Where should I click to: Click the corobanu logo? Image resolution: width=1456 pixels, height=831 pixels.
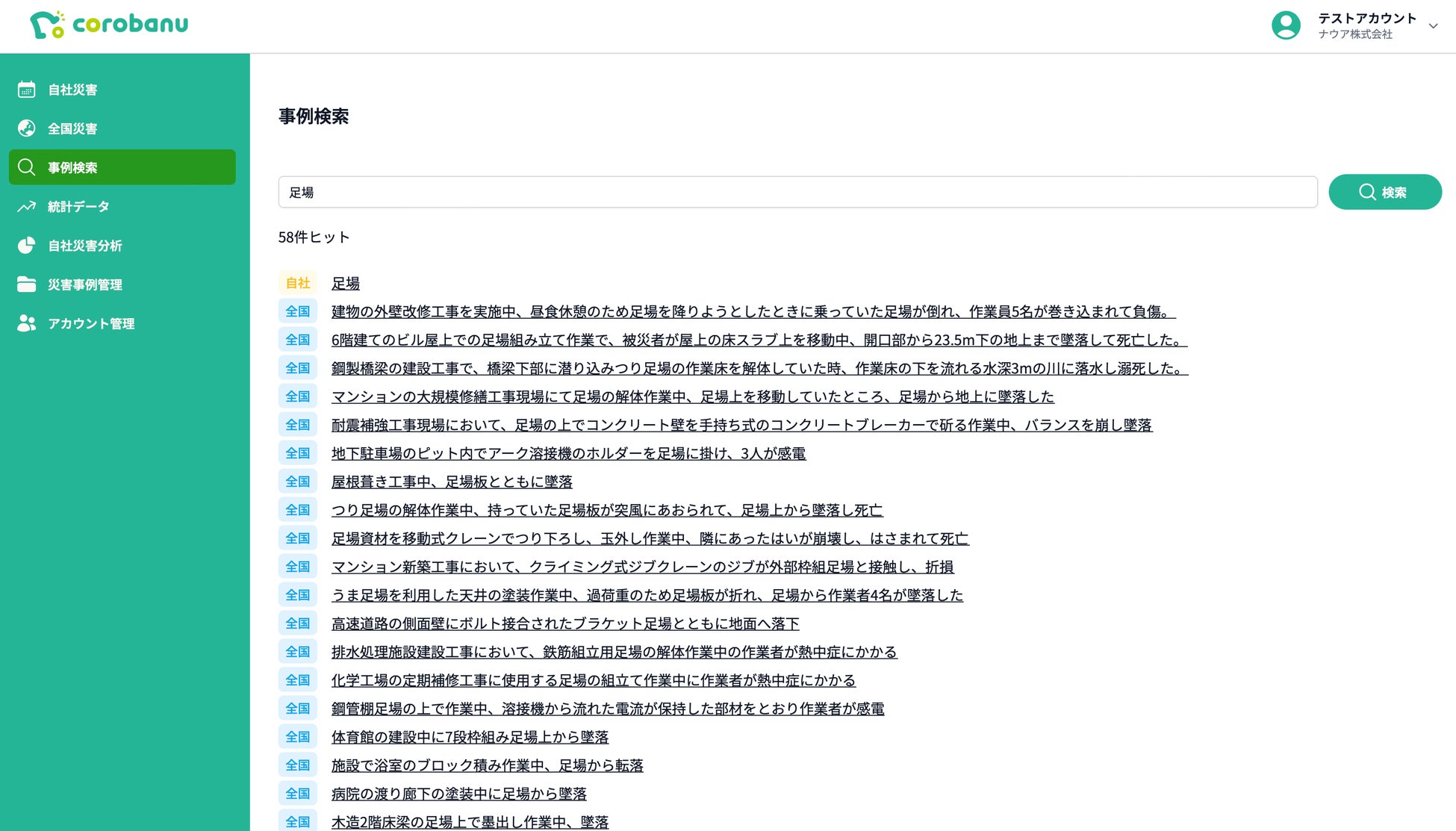(x=109, y=25)
